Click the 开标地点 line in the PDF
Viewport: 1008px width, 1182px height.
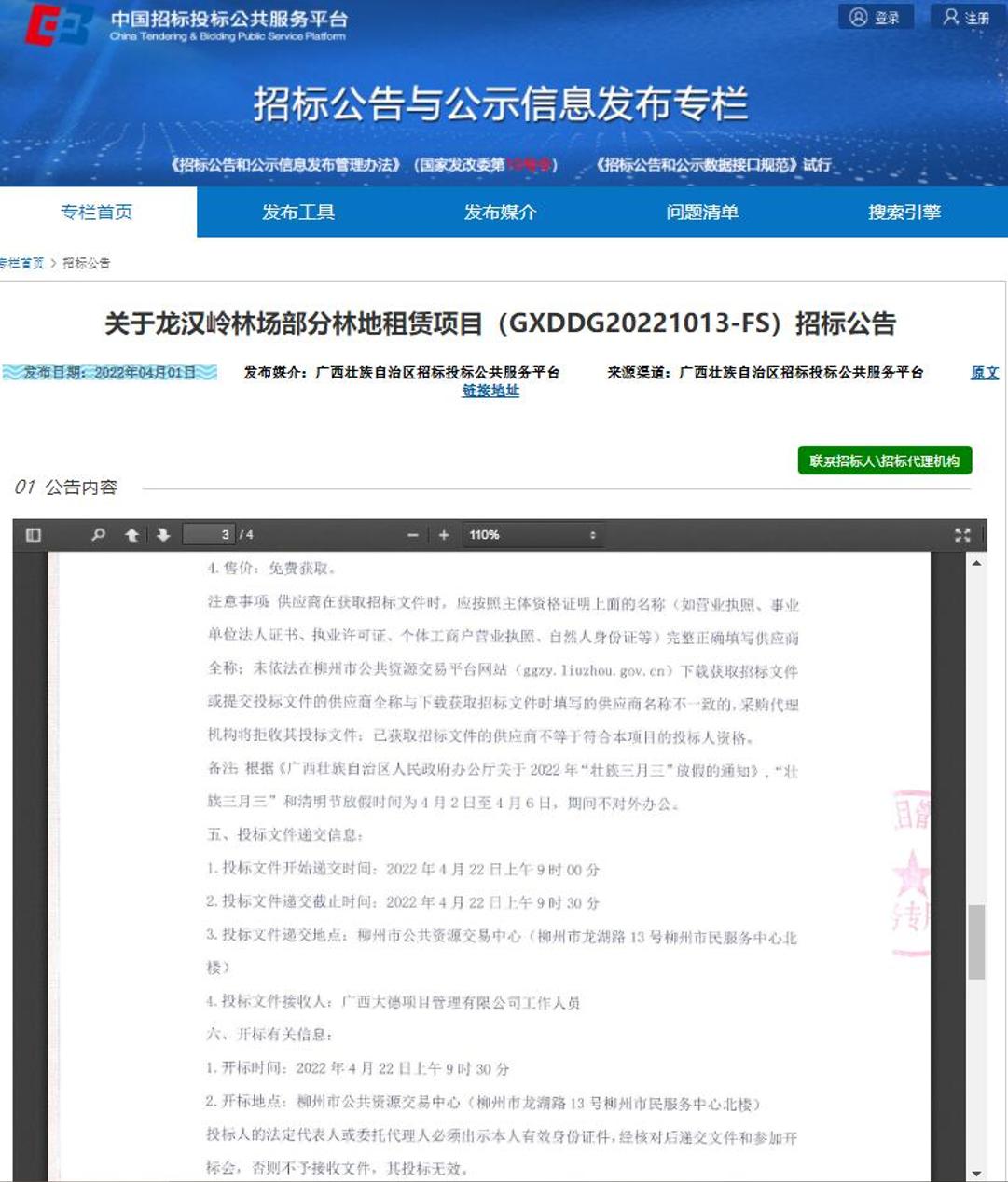click(x=484, y=1103)
